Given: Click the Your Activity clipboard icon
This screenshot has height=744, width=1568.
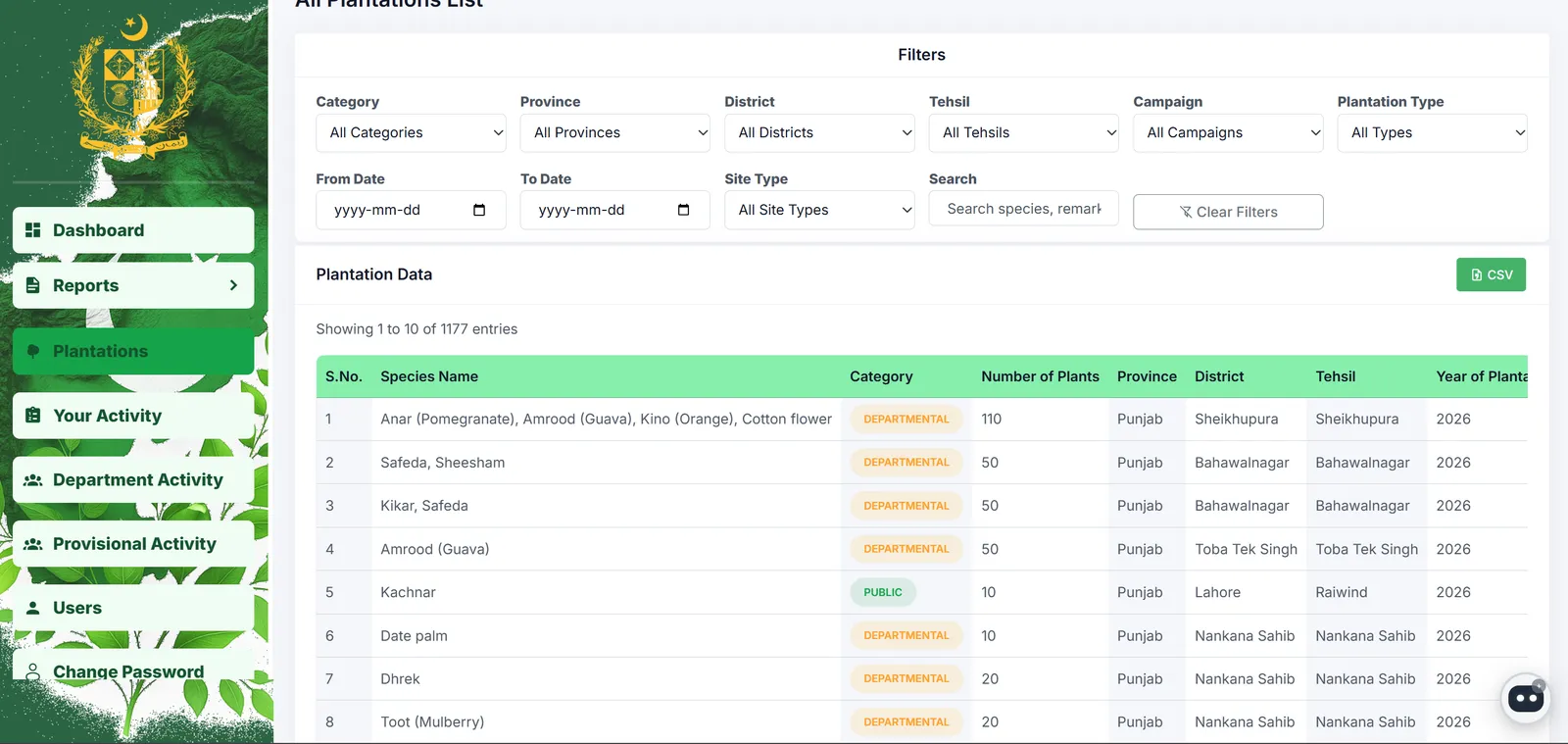Looking at the screenshot, I should [x=33, y=416].
